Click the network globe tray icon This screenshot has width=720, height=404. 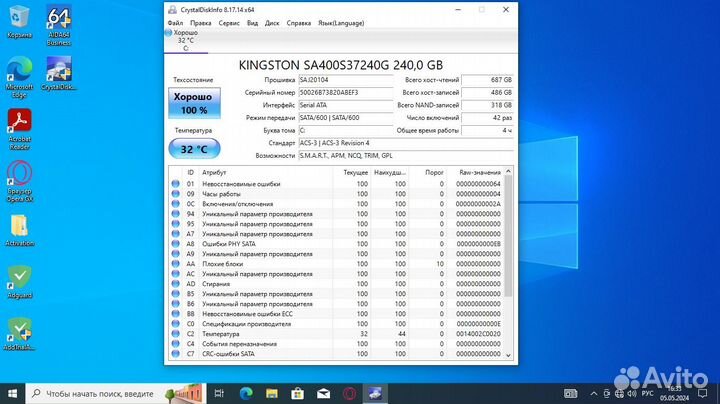(x=619, y=393)
